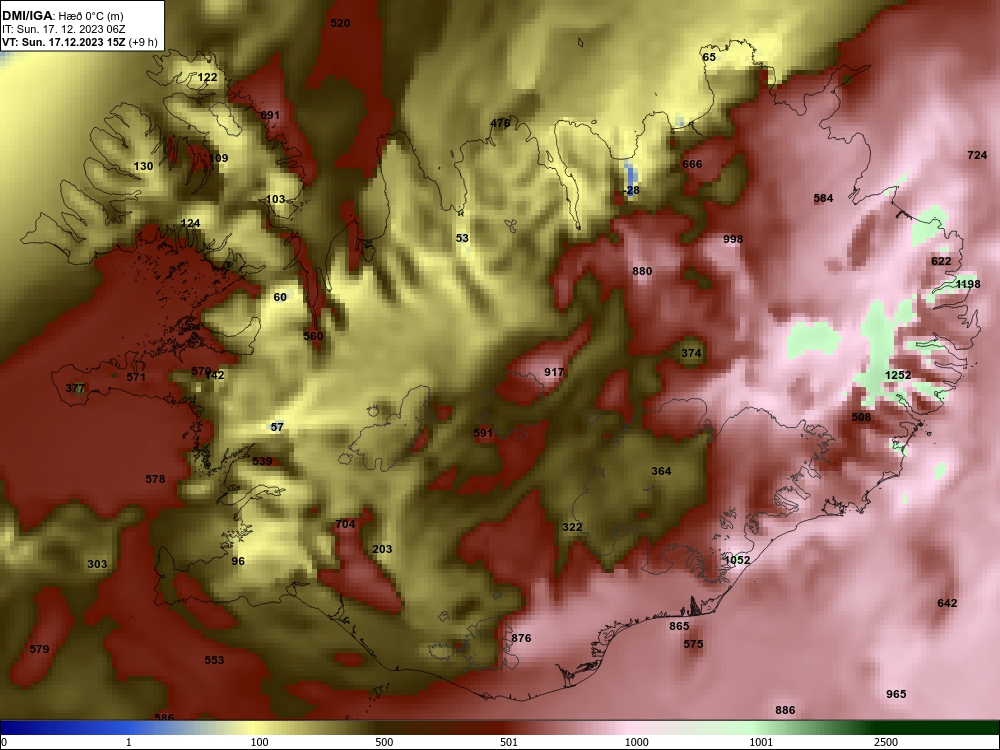1000x750 pixels.
Task: Click the 57 value label
Action: tap(277, 427)
